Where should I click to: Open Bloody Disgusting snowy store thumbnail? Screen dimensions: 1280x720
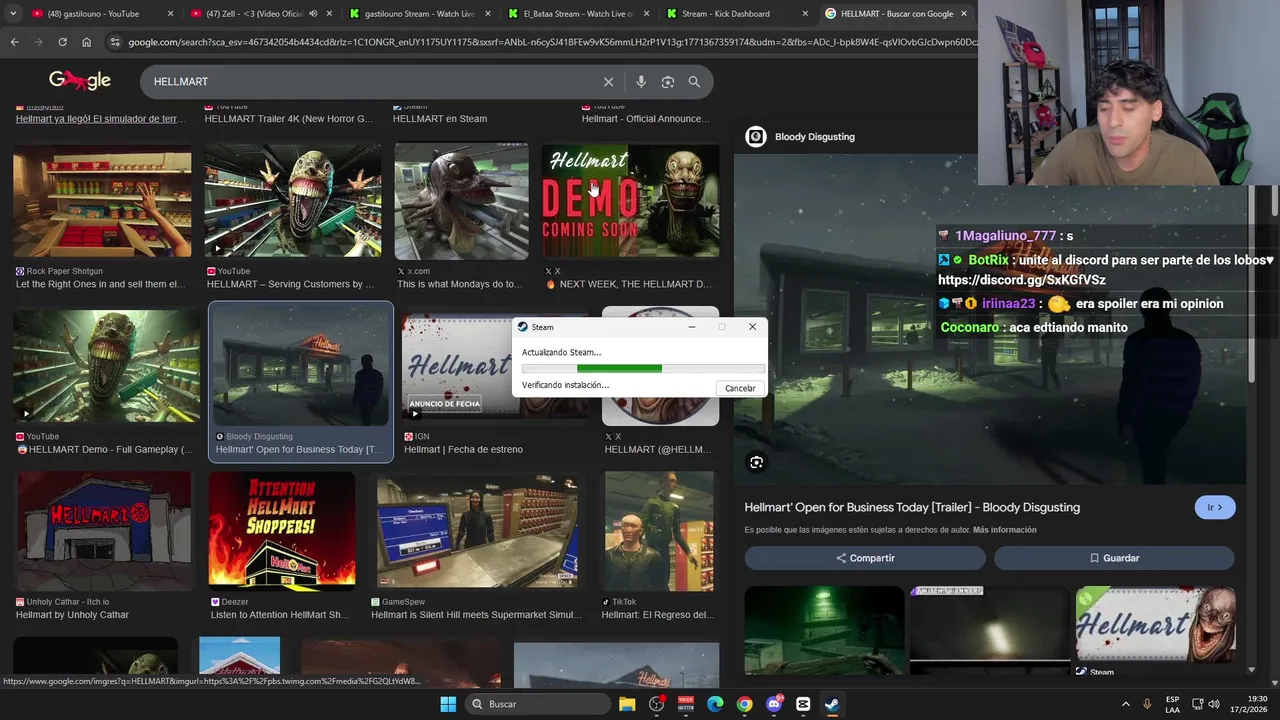[301, 366]
